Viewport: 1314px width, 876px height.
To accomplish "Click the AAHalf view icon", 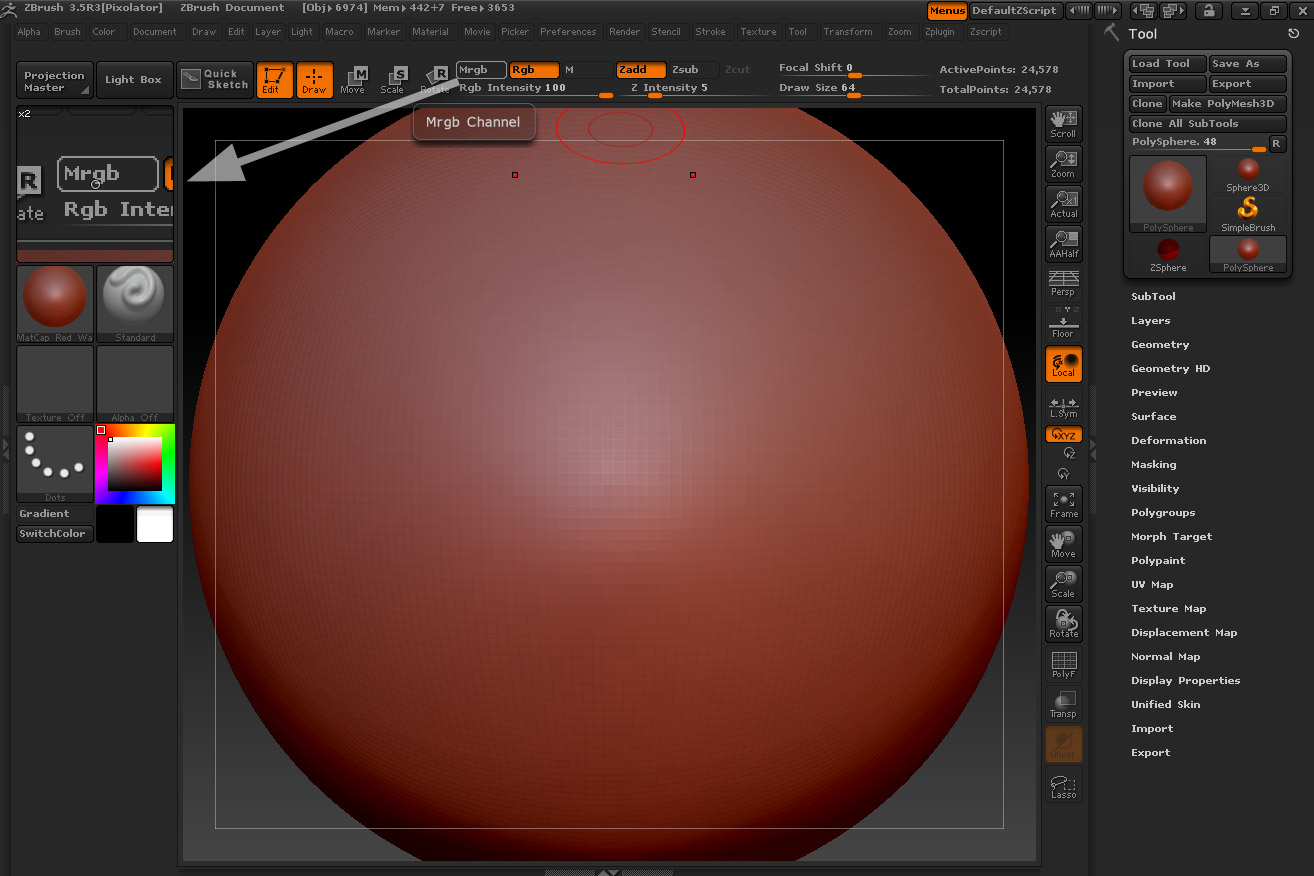I will [1063, 244].
